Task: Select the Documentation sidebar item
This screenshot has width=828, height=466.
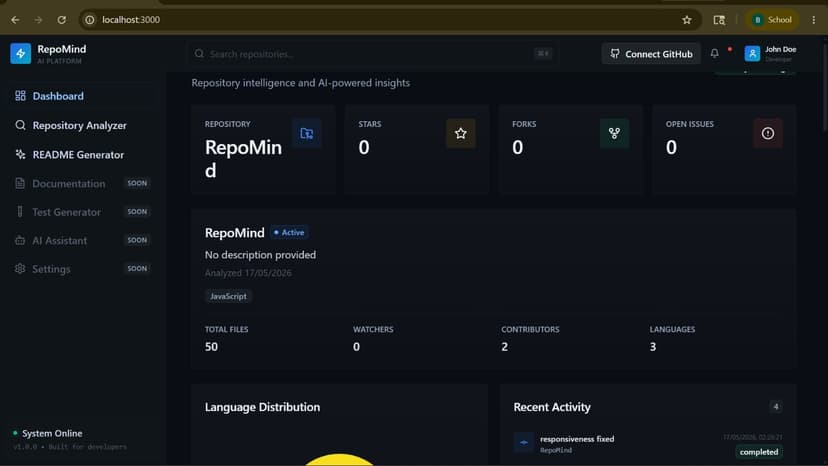Action: pos(82,183)
